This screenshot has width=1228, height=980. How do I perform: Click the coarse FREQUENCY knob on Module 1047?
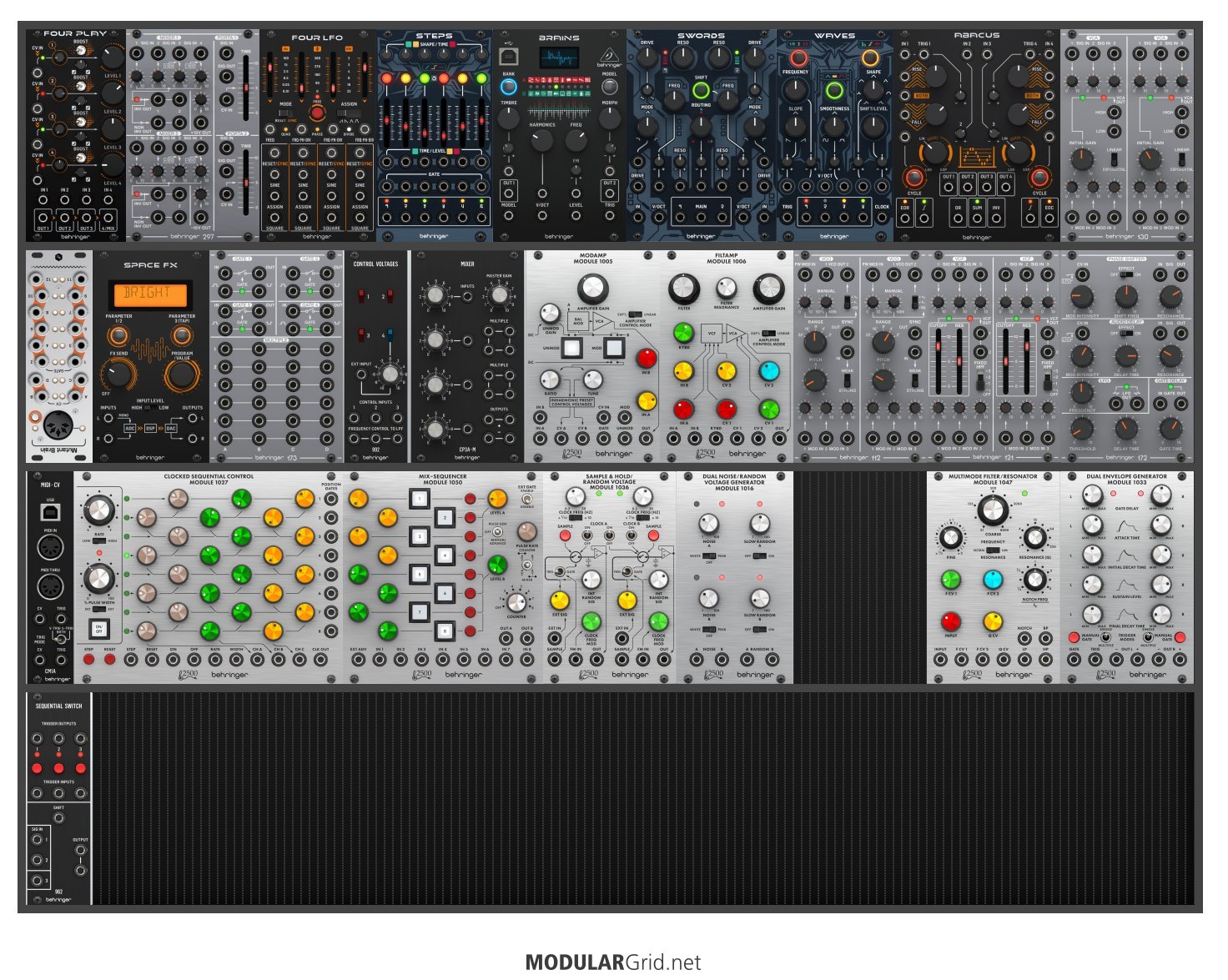[993, 510]
